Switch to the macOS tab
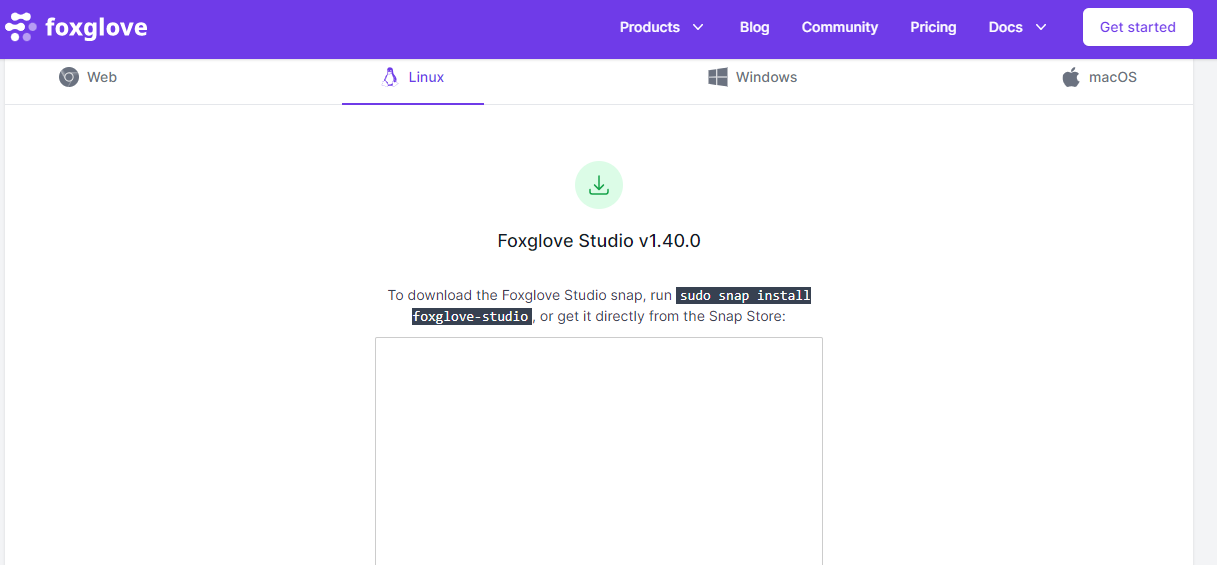Viewport: 1217px width, 565px height. pos(1099,77)
